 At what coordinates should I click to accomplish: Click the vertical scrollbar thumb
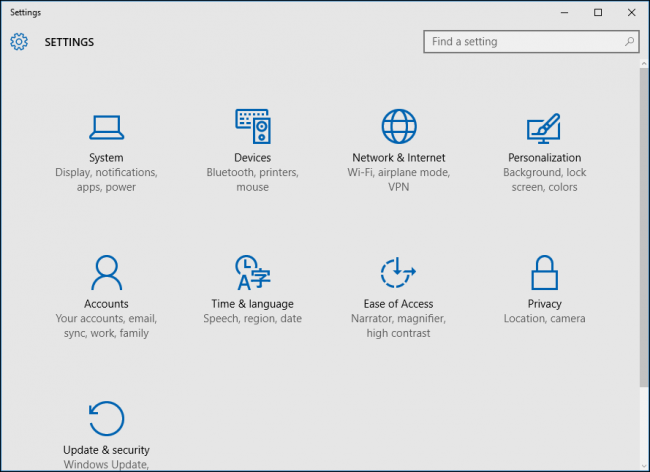pos(644,228)
